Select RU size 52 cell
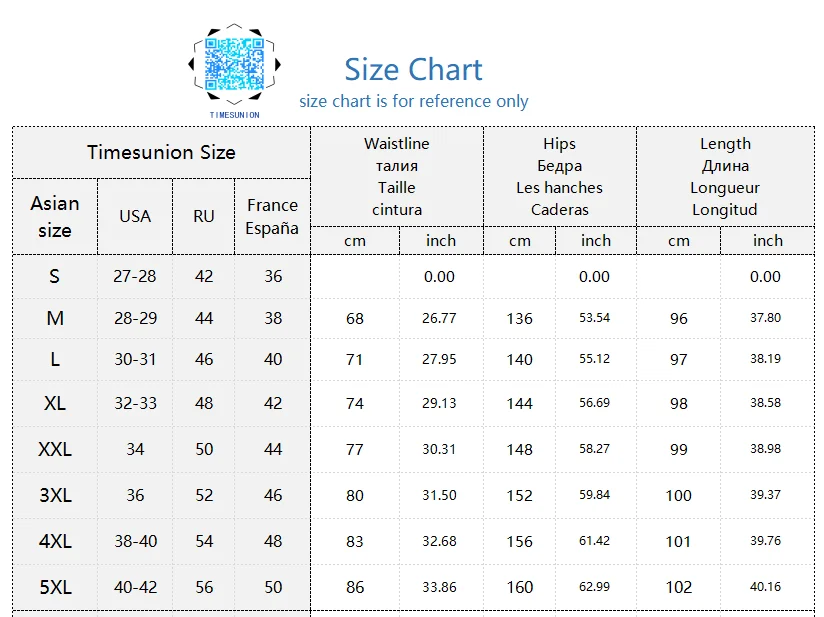Screen dimensions: 824x617 tap(204, 495)
